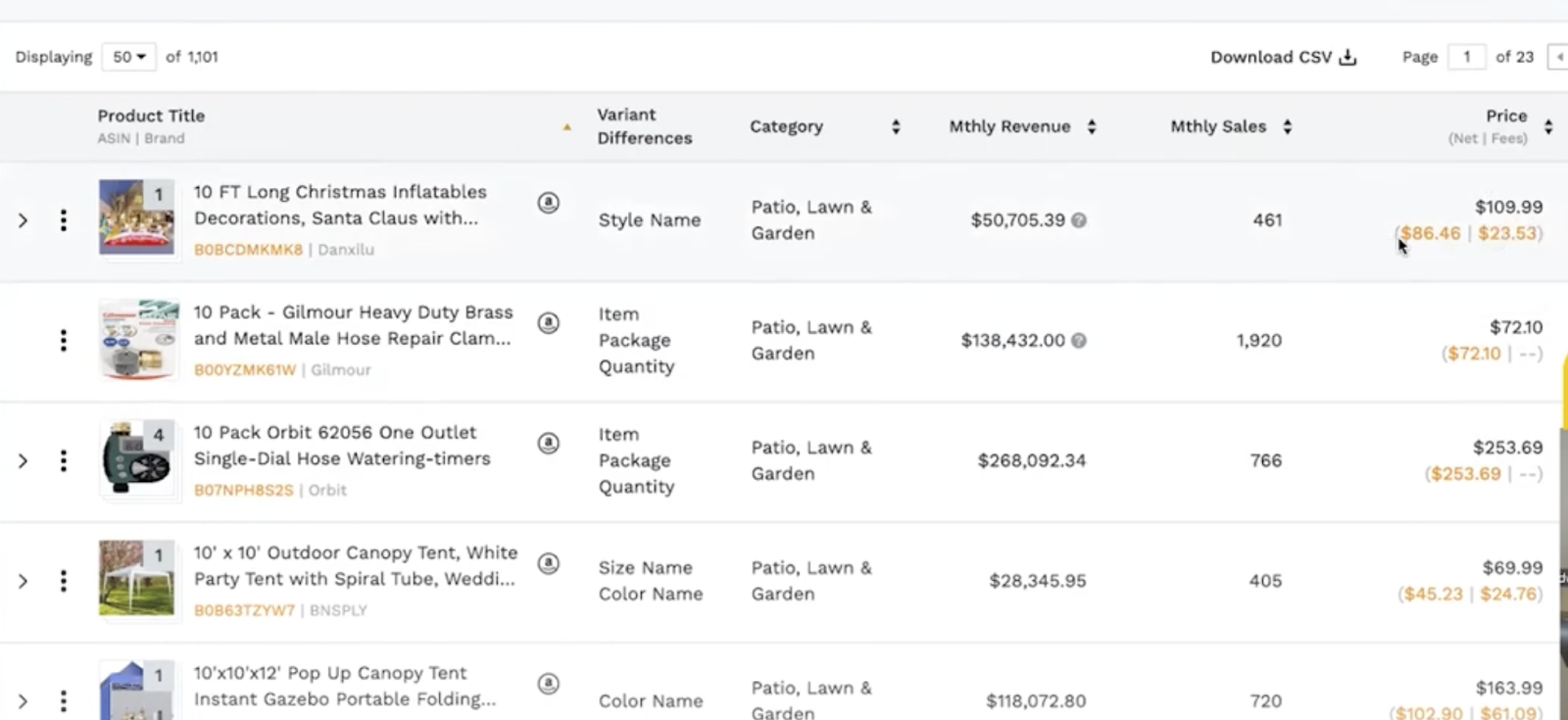Expand the Christmas Inflatables row variants
The height and width of the screenshot is (720, 1568).
(x=23, y=220)
